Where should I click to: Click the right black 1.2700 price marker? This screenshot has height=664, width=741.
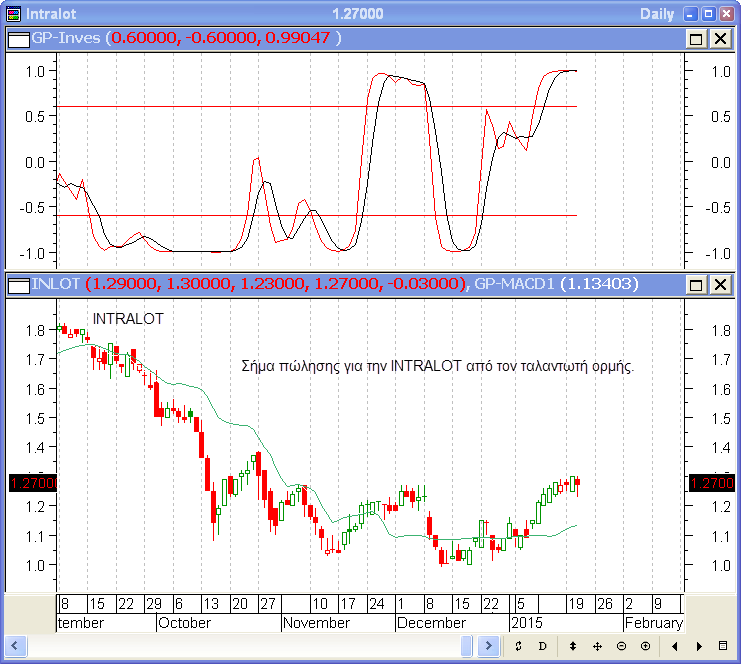pyautogui.click(x=712, y=483)
